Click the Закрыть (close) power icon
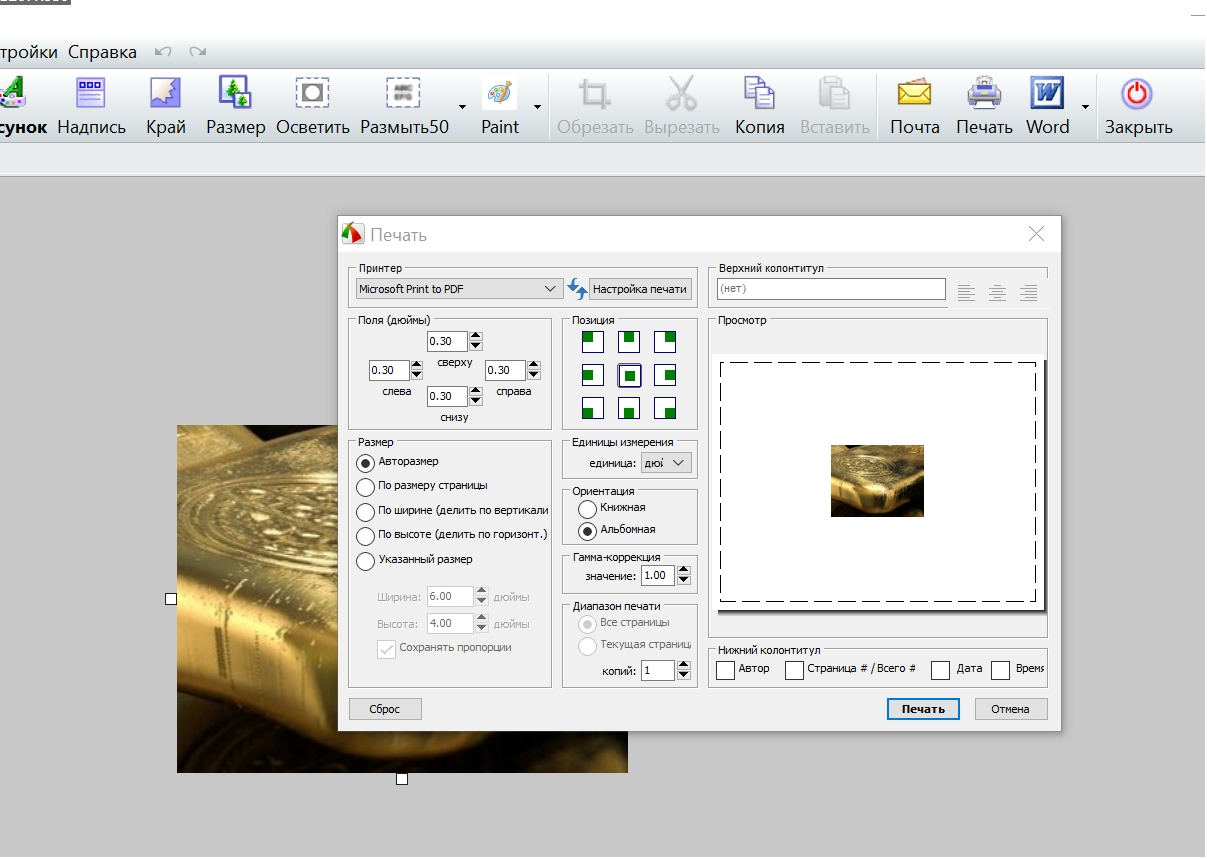The image size is (1207, 859). click(x=1137, y=94)
